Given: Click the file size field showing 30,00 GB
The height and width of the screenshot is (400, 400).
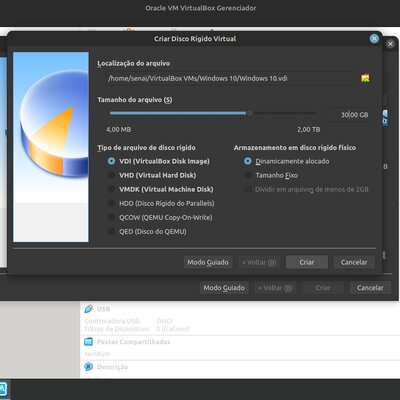Looking at the screenshot, I should pyautogui.click(x=347, y=115).
